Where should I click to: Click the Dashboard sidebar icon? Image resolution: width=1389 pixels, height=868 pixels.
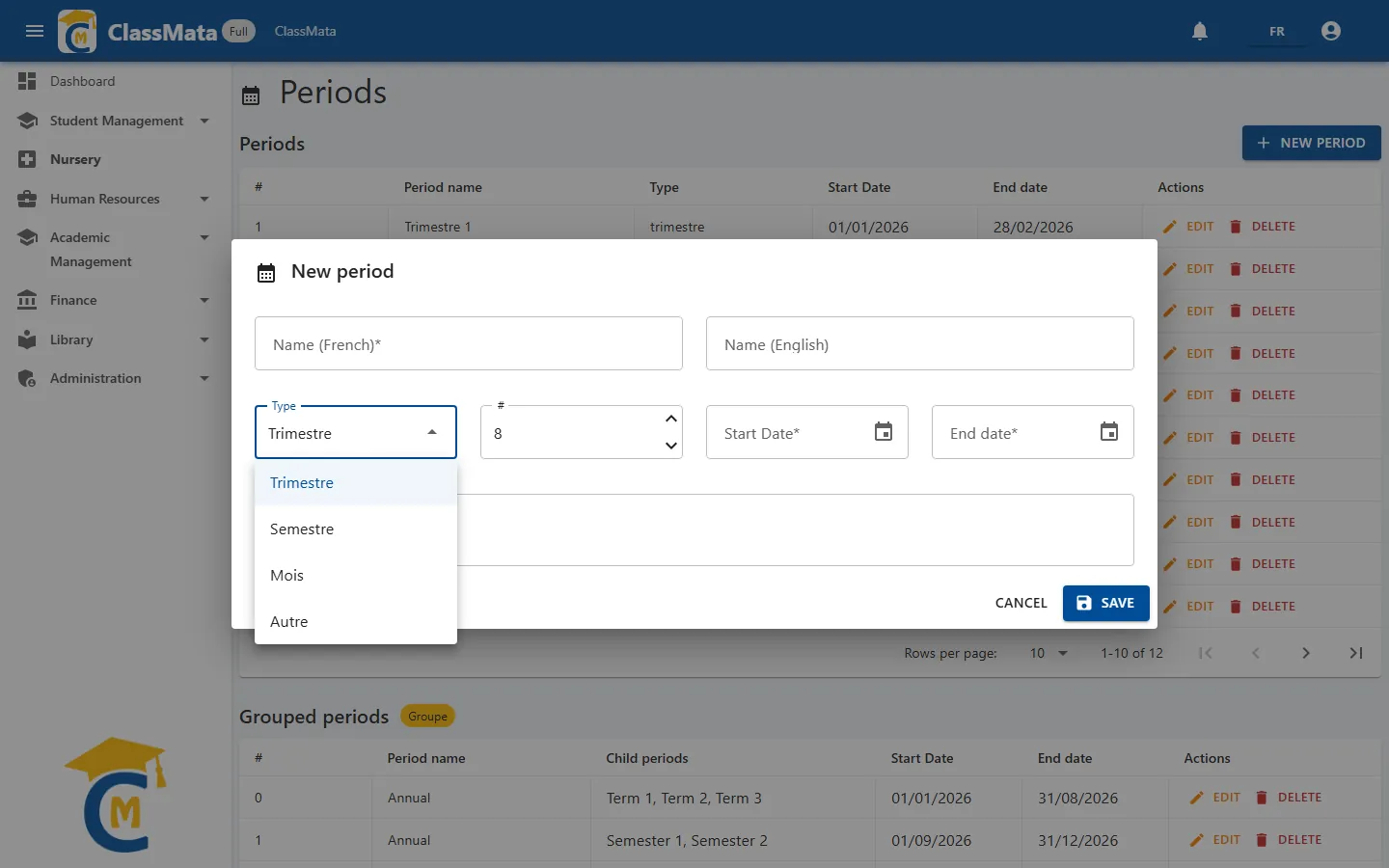[27, 81]
